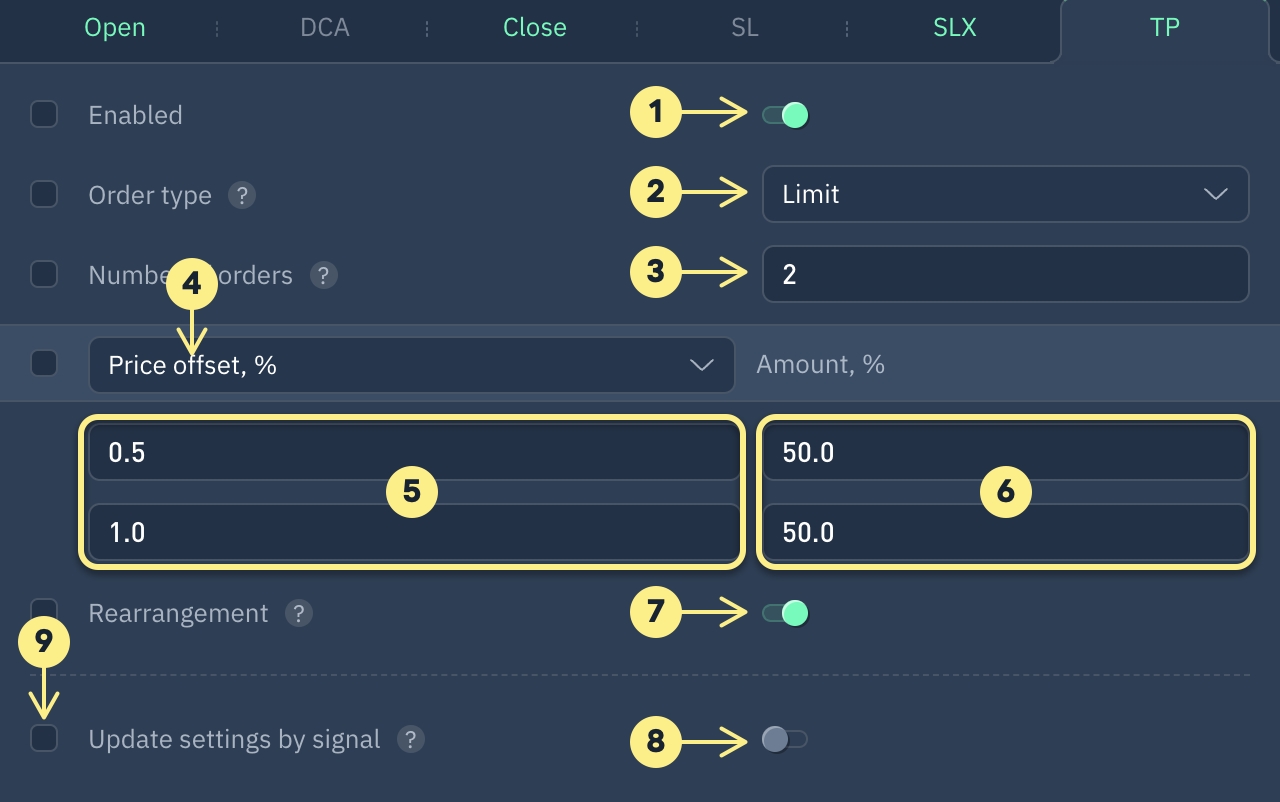Open the Order type Limit dropdown

point(1005,194)
